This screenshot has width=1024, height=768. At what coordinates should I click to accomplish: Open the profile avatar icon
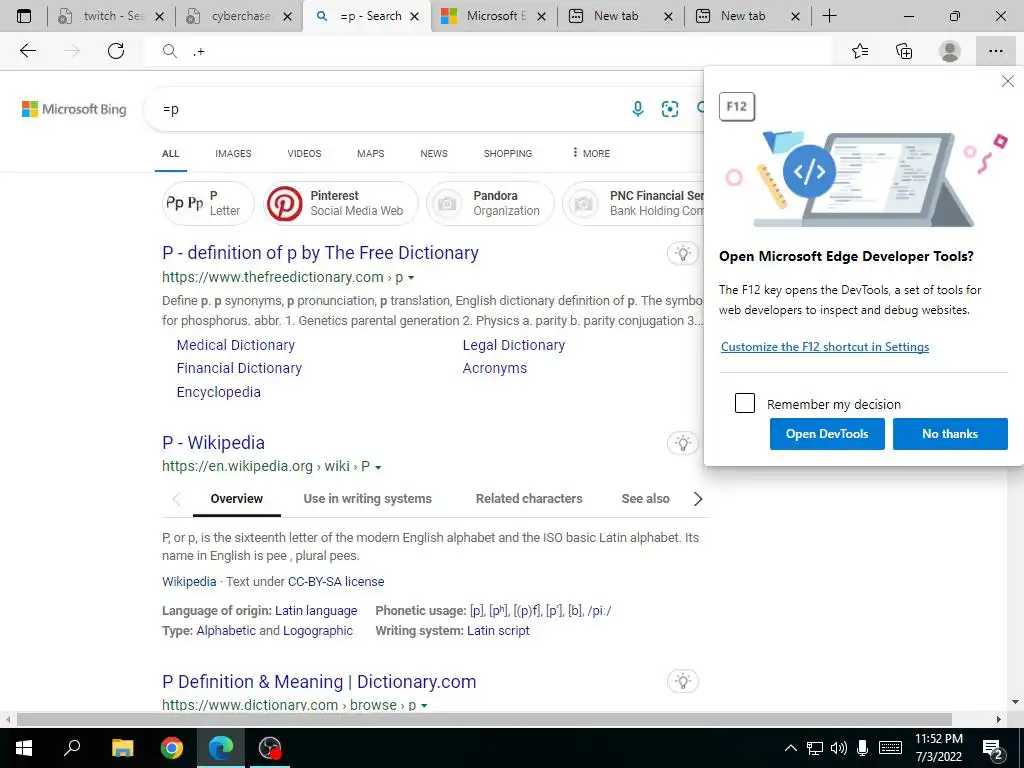coord(950,51)
